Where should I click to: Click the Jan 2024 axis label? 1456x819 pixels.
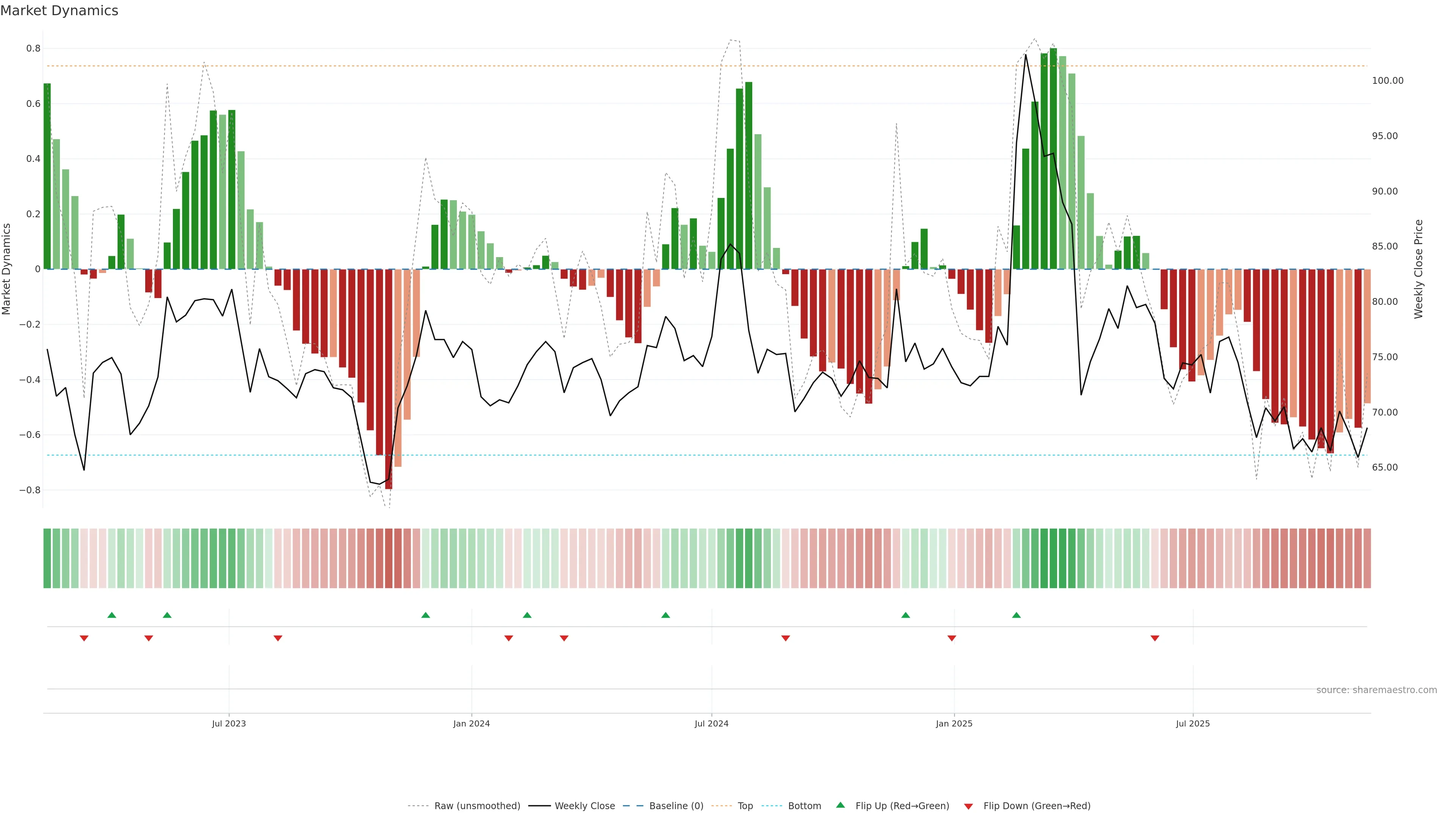click(x=471, y=723)
